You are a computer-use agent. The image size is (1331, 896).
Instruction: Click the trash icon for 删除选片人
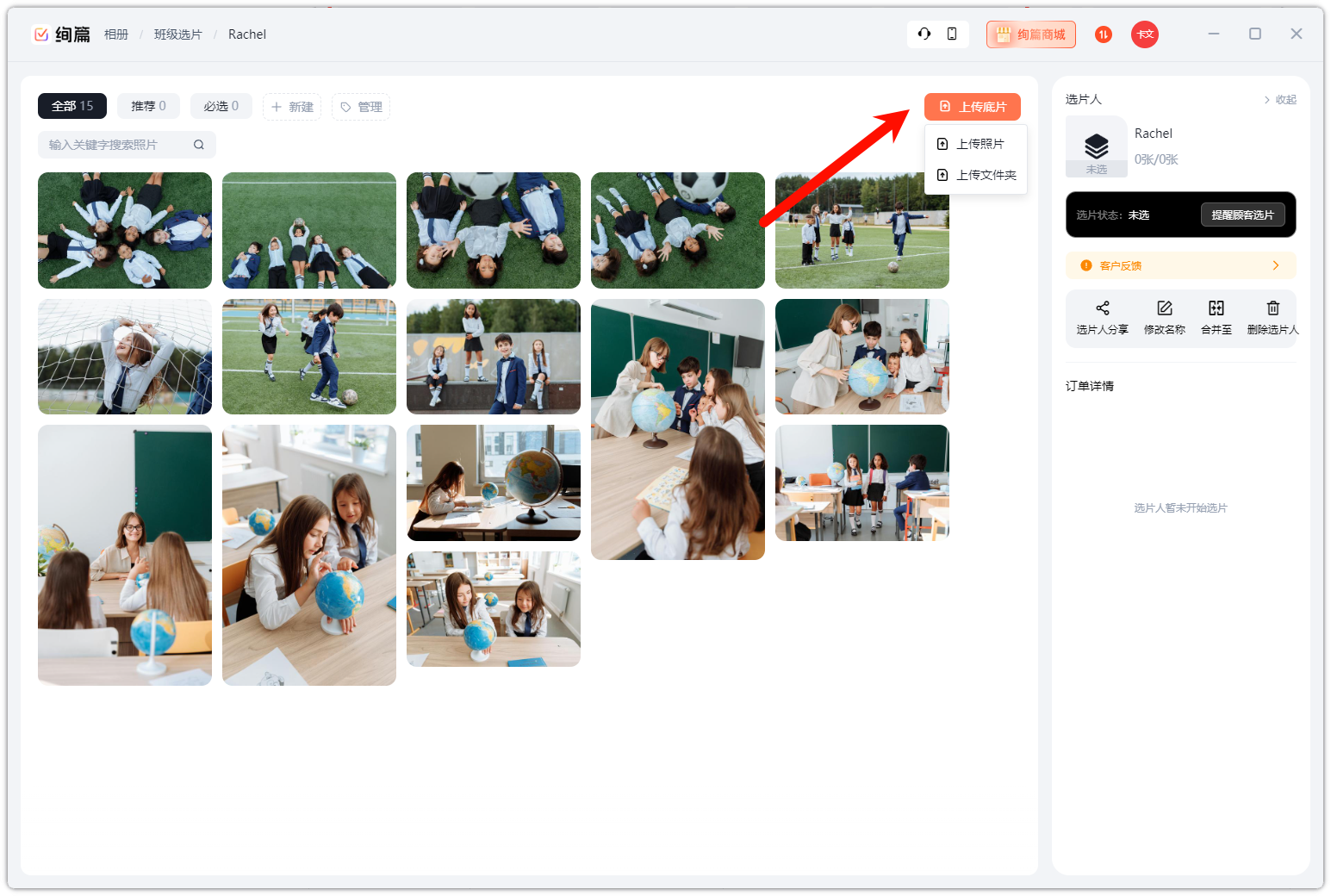click(x=1272, y=308)
